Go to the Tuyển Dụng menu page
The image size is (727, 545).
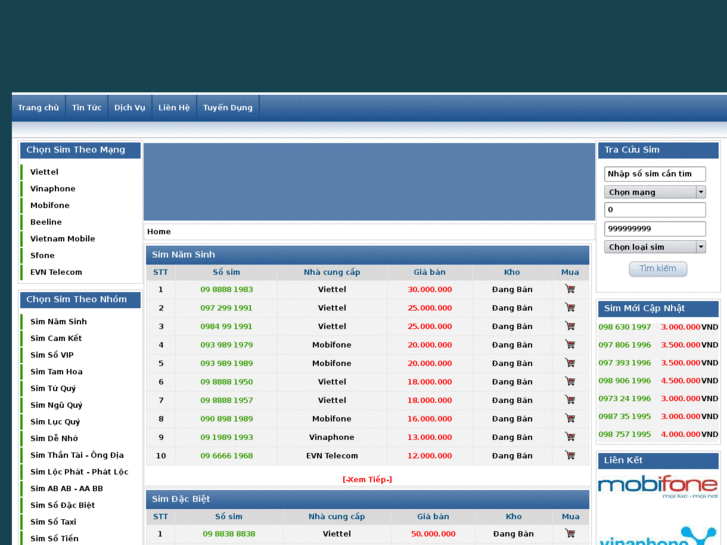click(227, 108)
